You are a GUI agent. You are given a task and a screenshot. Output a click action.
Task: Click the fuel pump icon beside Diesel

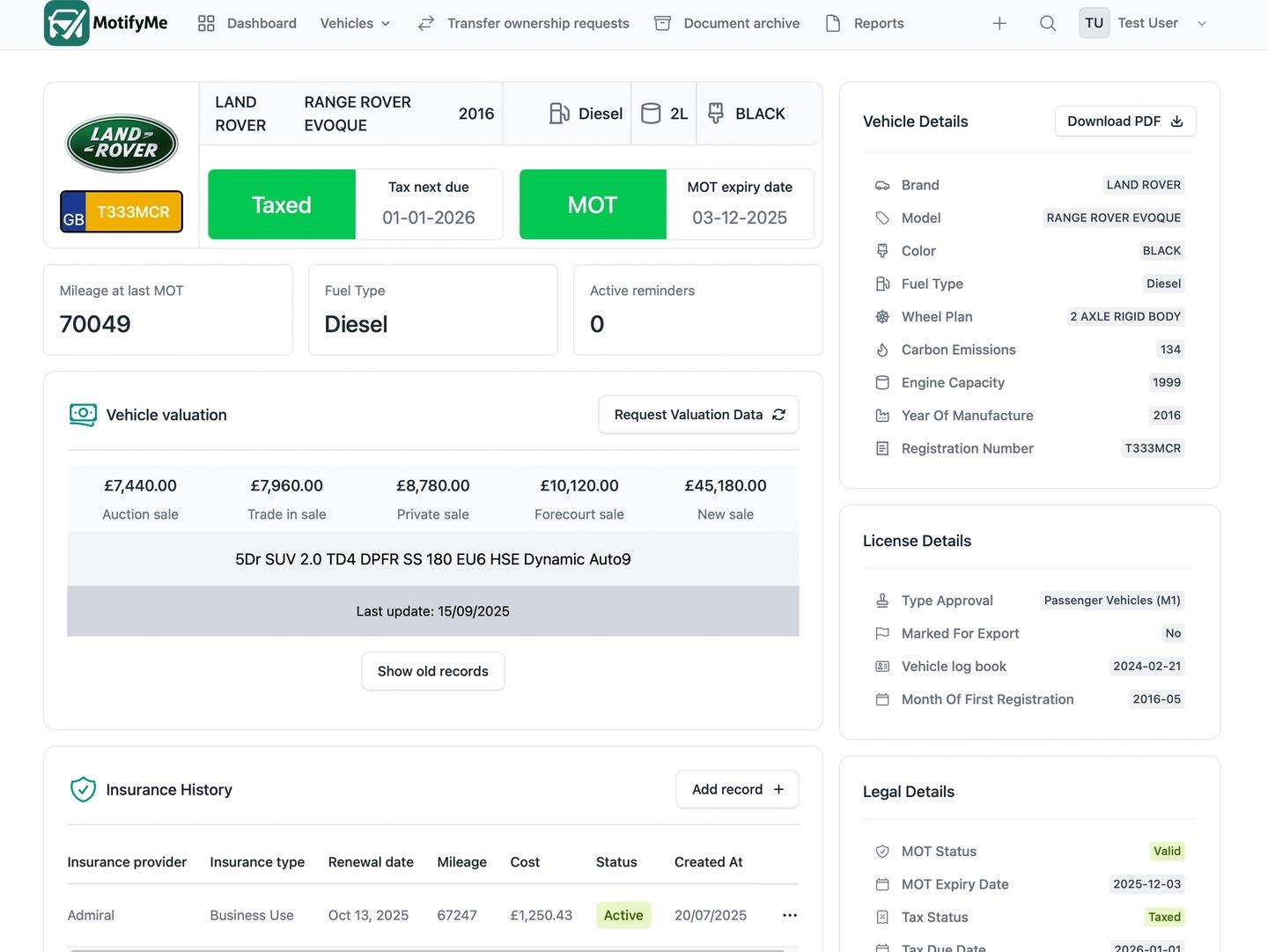(x=559, y=114)
